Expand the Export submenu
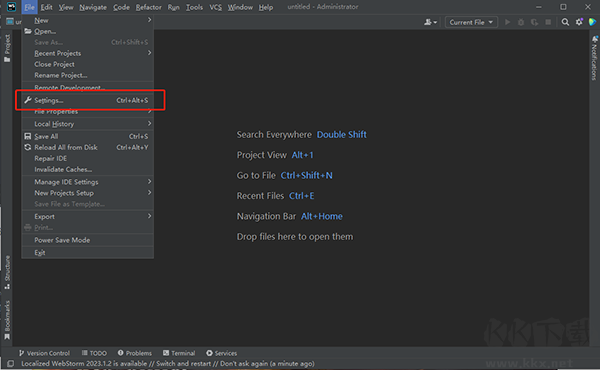 [x=88, y=217]
